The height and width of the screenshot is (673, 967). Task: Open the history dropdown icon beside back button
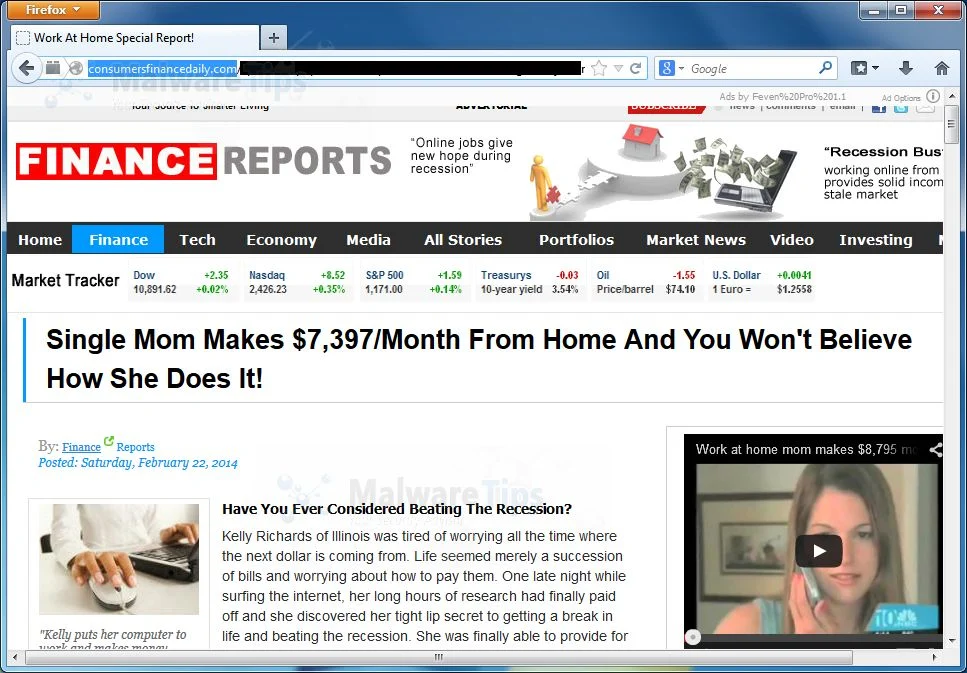[x=53, y=68]
